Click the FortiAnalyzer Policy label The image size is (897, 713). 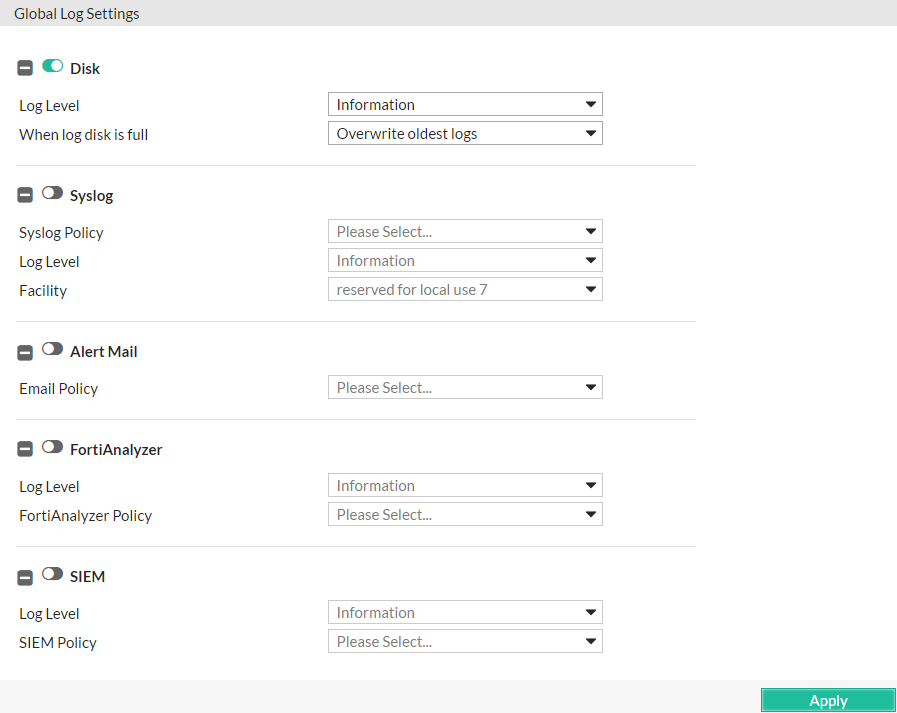tap(86, 516)
